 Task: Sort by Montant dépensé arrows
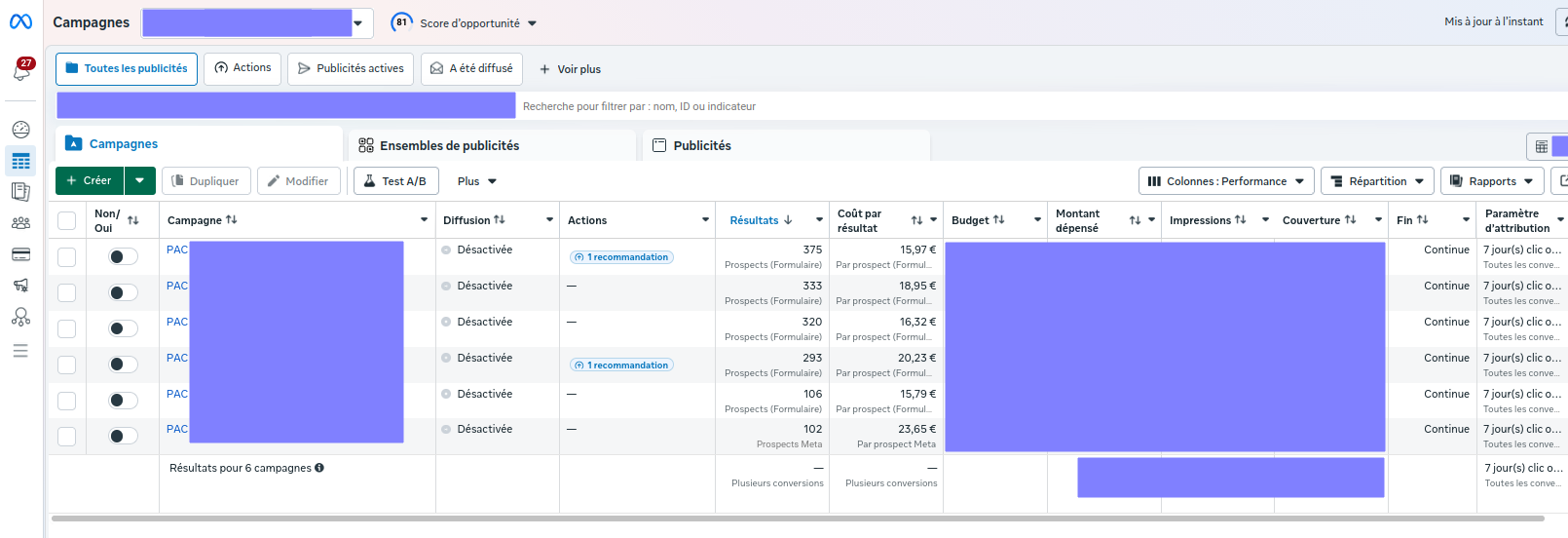coord(1135,220)
